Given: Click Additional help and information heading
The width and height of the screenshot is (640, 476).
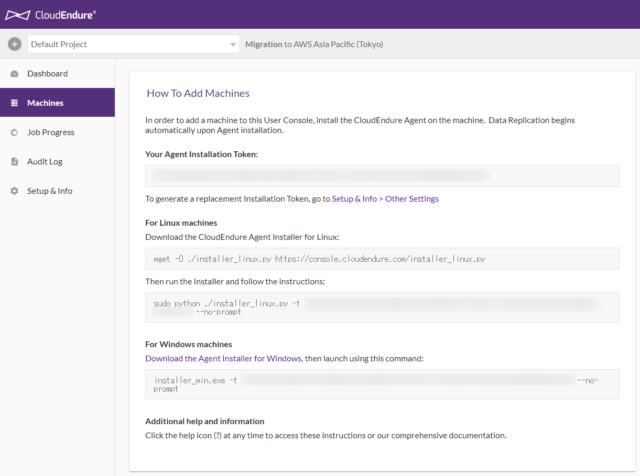Looking at the screenshot, I should (x=205, y=421).
